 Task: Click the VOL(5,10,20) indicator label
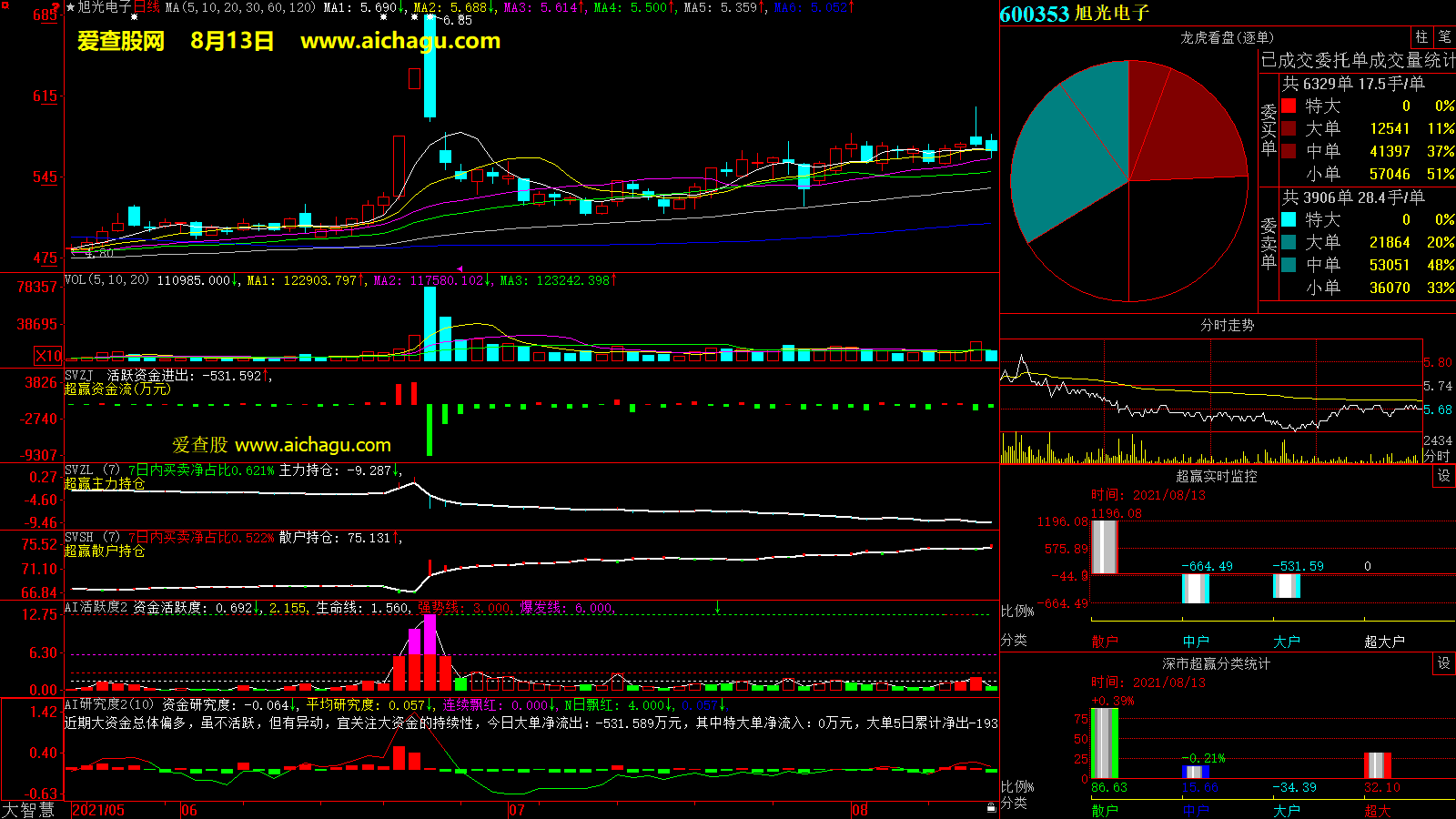tap(106, 280)
